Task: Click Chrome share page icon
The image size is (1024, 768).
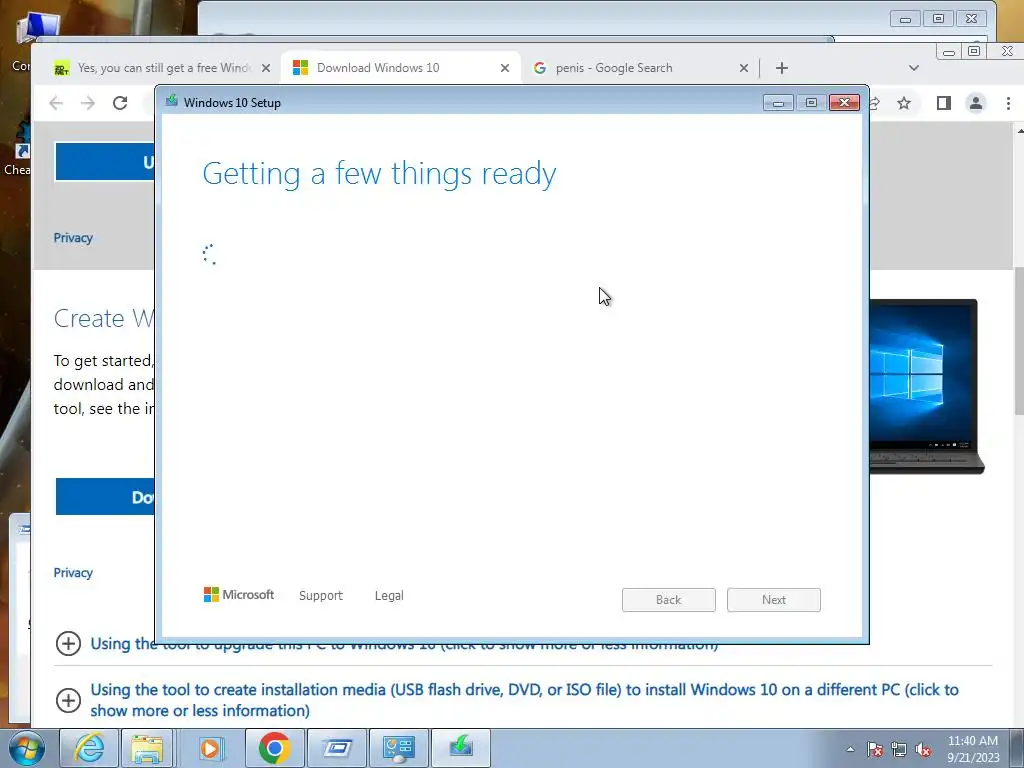Action: click(875, 103)
